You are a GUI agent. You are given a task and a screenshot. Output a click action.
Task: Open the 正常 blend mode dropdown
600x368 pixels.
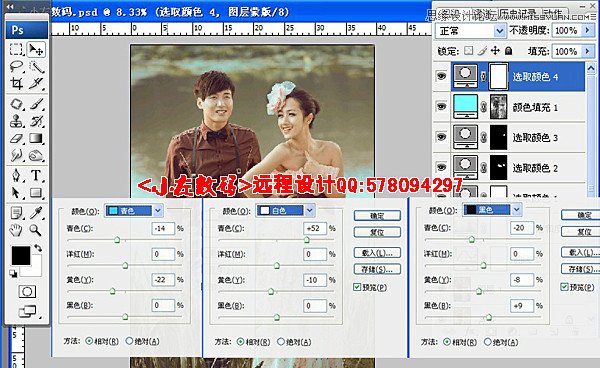499,30
